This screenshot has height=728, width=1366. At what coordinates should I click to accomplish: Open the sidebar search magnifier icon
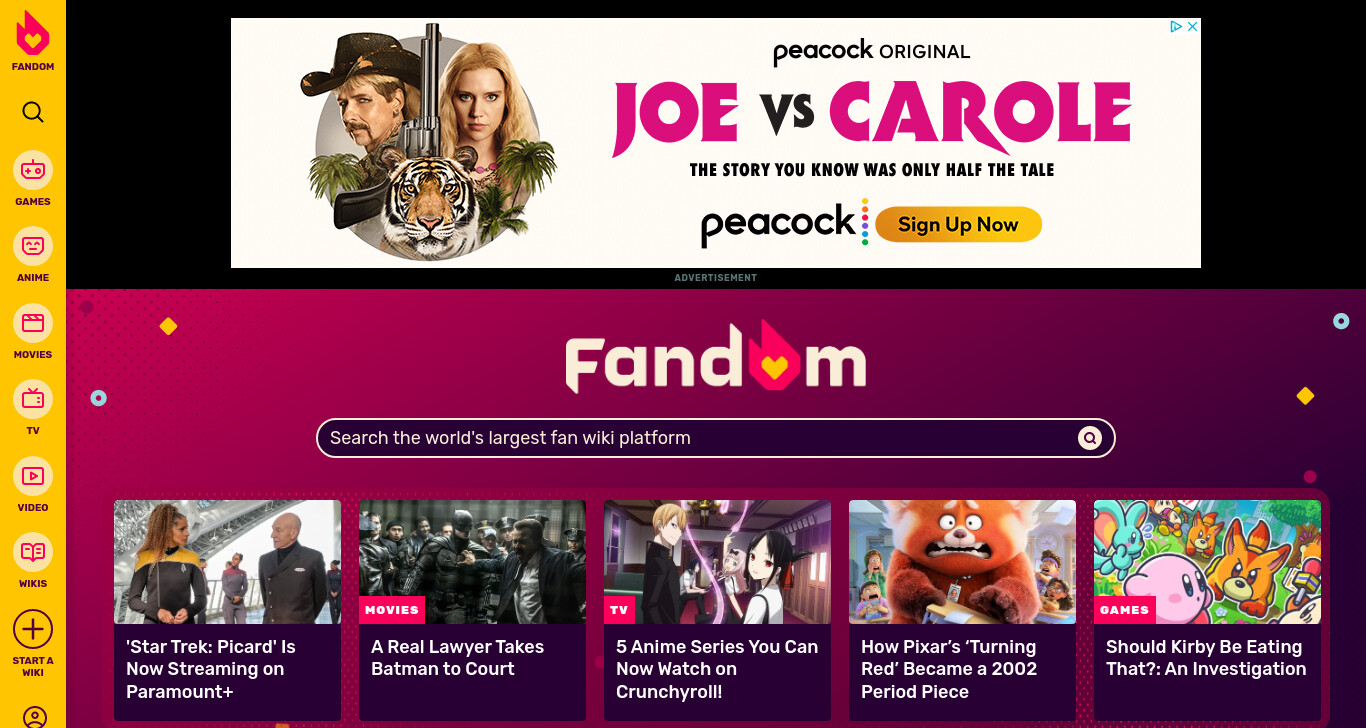(x=33, y=112)
